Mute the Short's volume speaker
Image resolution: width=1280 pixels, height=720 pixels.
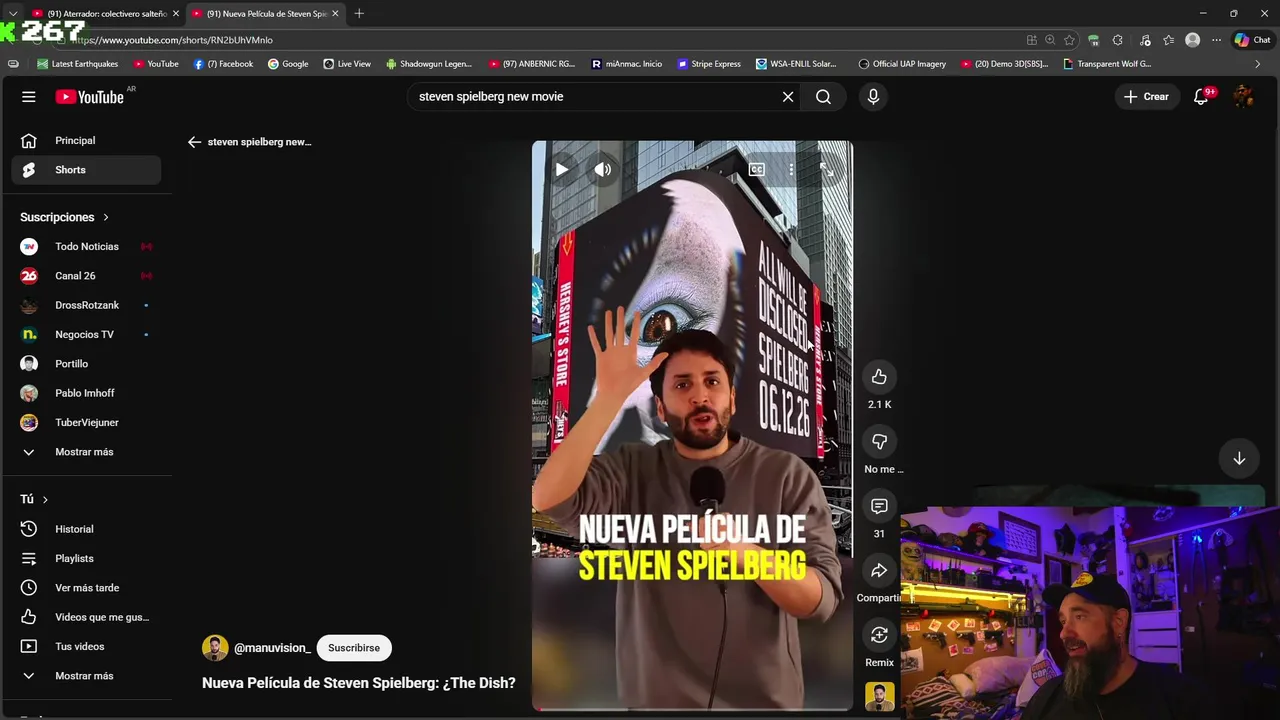(602, 170)
